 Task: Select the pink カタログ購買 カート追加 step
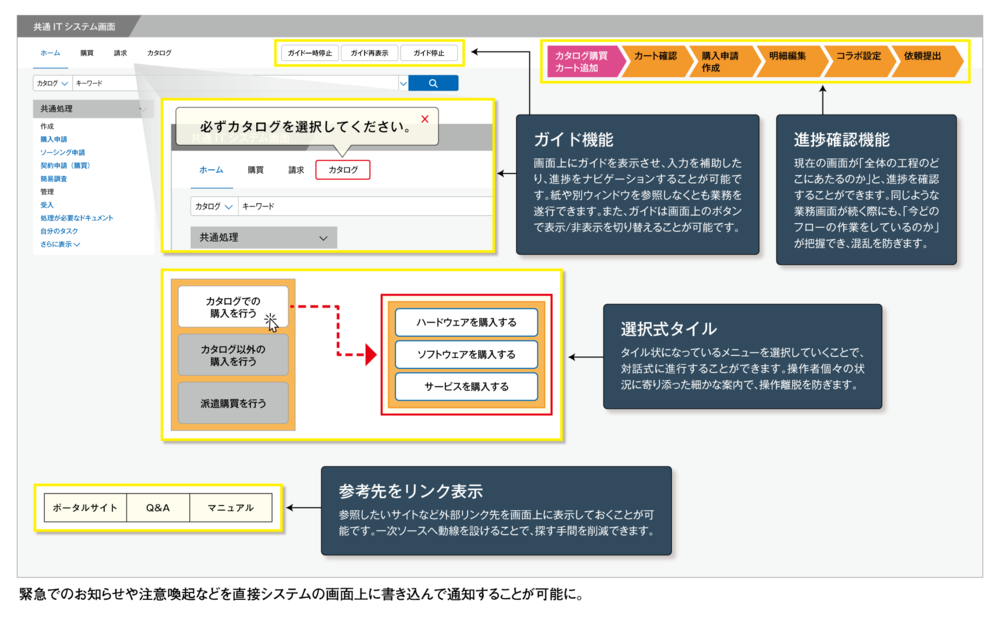click(x=581, y=61)
